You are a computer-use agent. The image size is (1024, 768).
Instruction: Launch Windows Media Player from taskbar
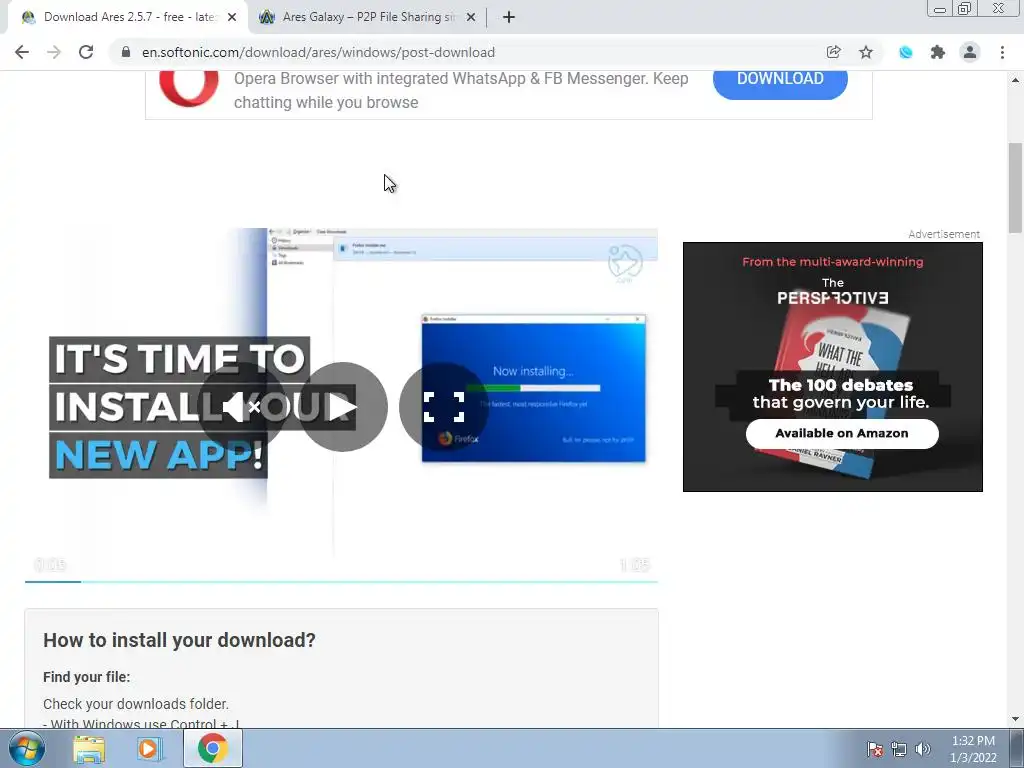148,749
